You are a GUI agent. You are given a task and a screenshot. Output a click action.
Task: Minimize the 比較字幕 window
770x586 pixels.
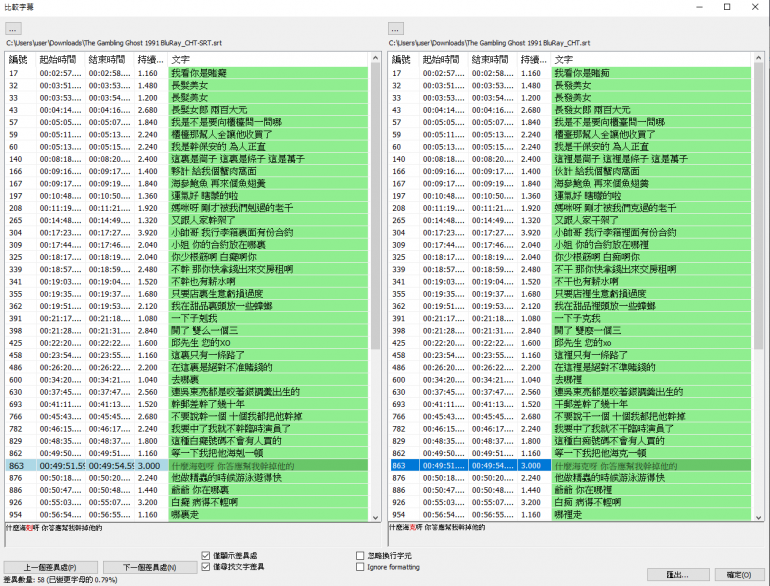[700, 7]
